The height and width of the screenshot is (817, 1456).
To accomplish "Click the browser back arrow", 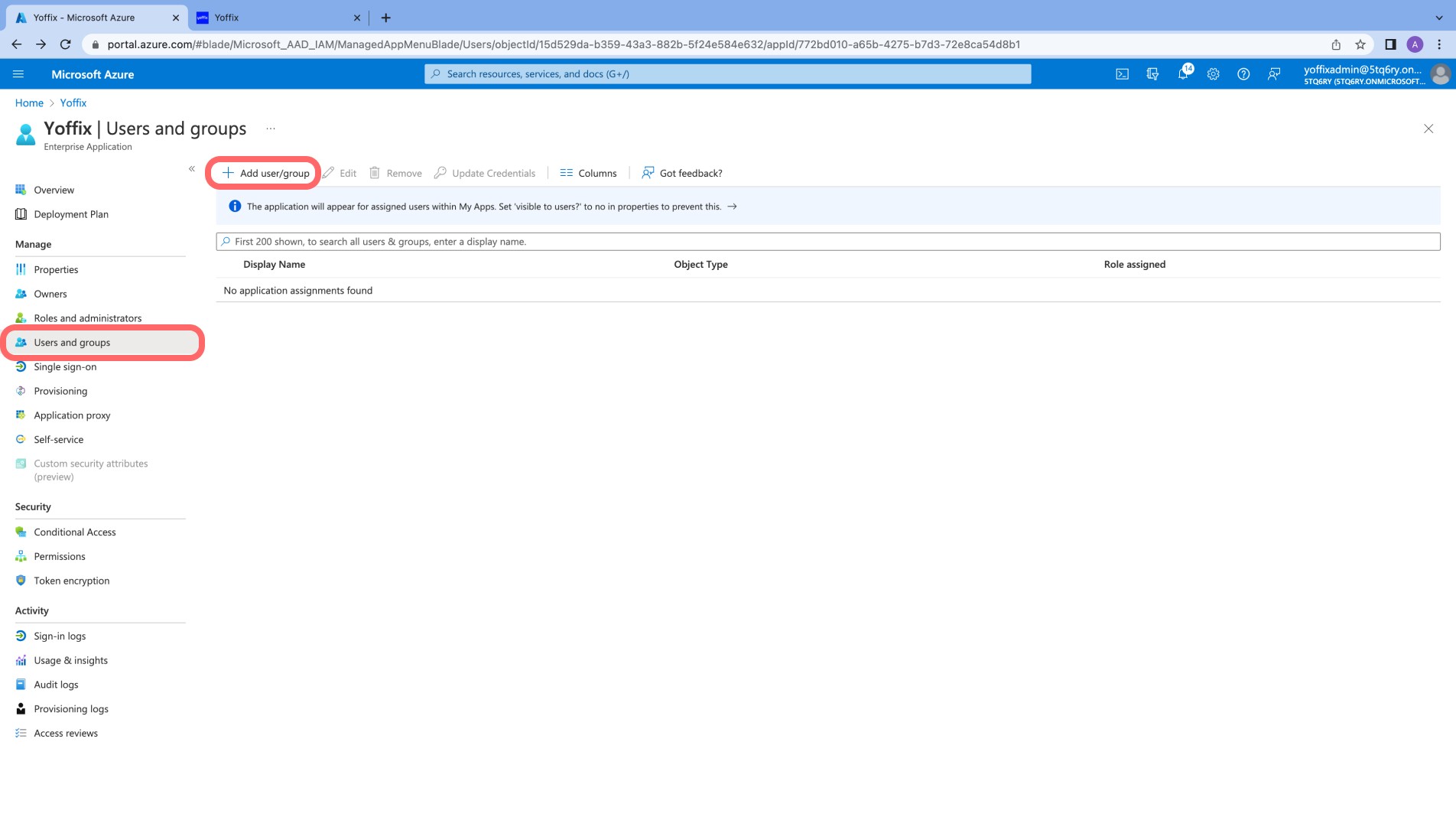I will click(x=17, y=44).
